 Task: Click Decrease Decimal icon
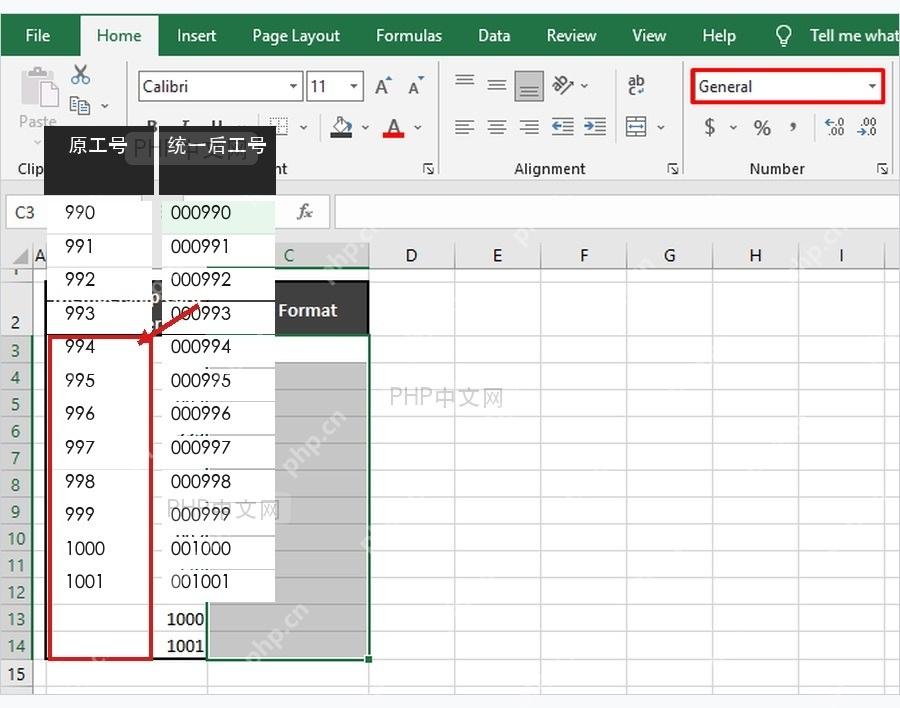[867, 126]
